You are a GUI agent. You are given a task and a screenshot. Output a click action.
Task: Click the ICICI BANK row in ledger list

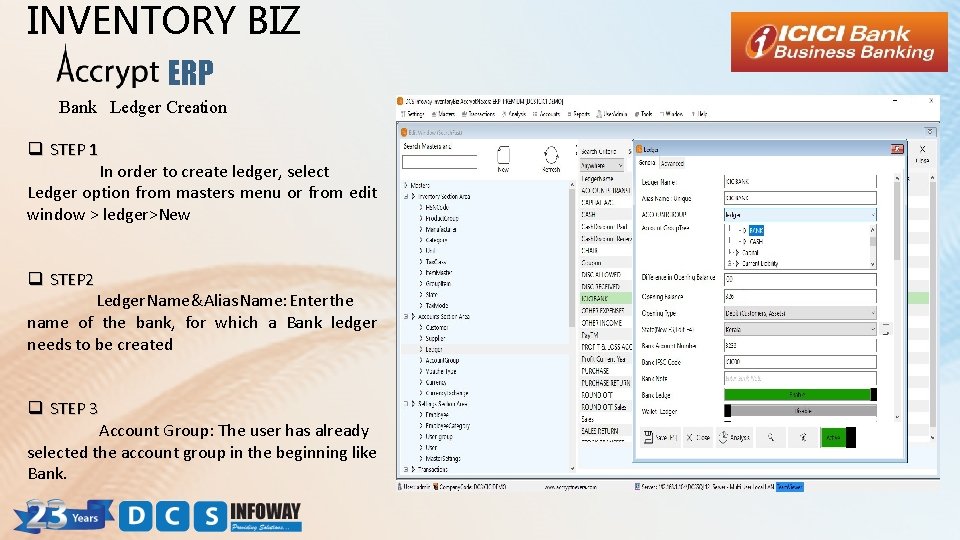(x=606, y=298)
